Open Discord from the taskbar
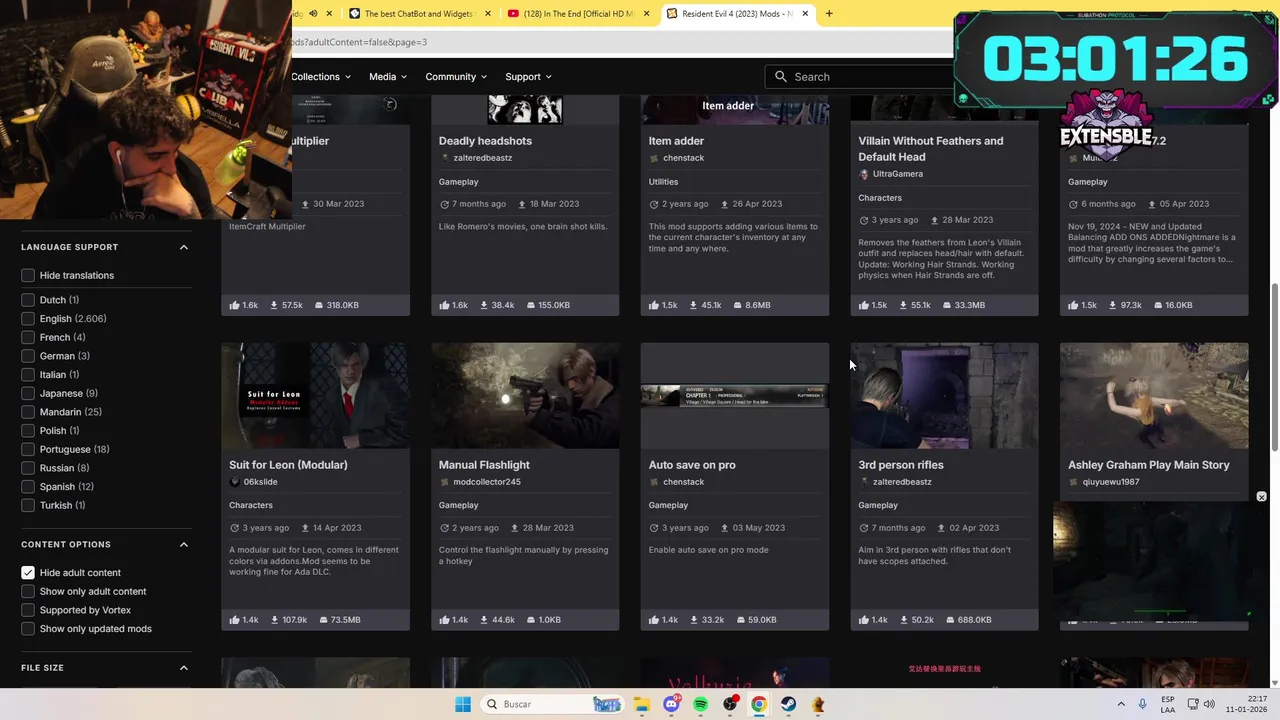 click(x=671, y=704)
